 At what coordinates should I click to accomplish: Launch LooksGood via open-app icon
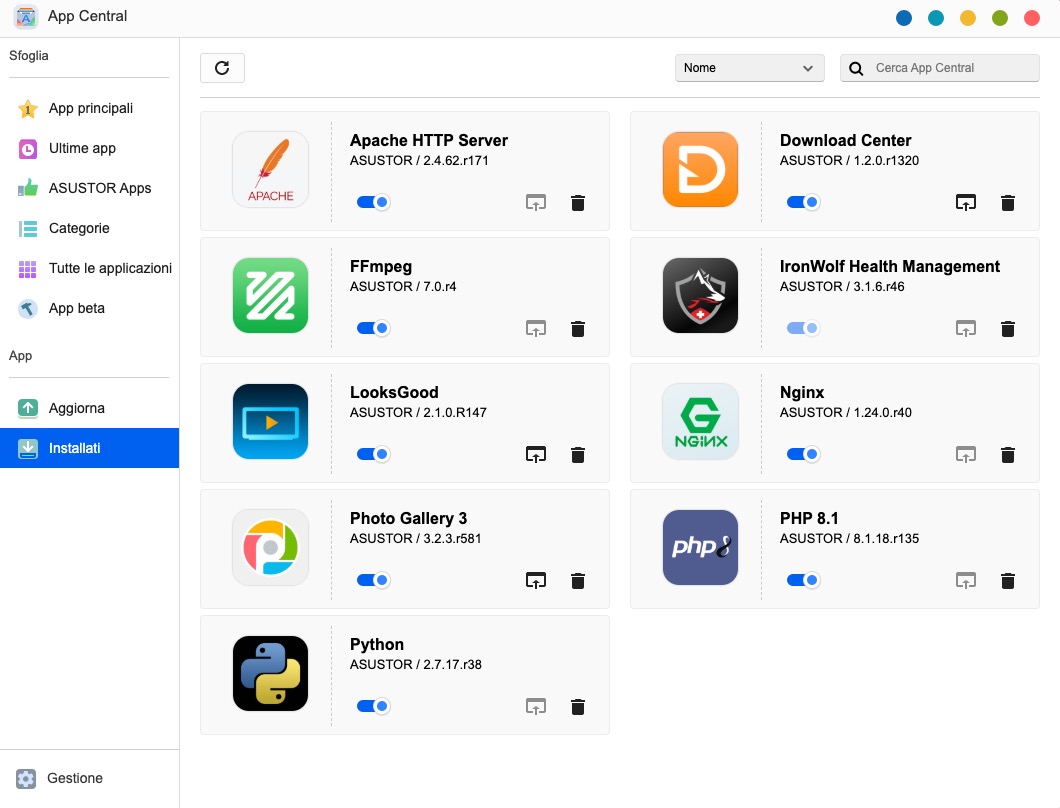[536, 454]
